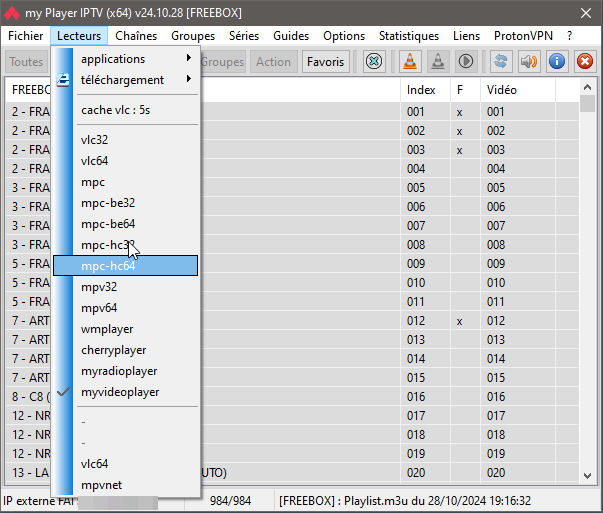Open the blue information icon
The width and height of the screenshot is (603, 513).
(x=557, y=62)
